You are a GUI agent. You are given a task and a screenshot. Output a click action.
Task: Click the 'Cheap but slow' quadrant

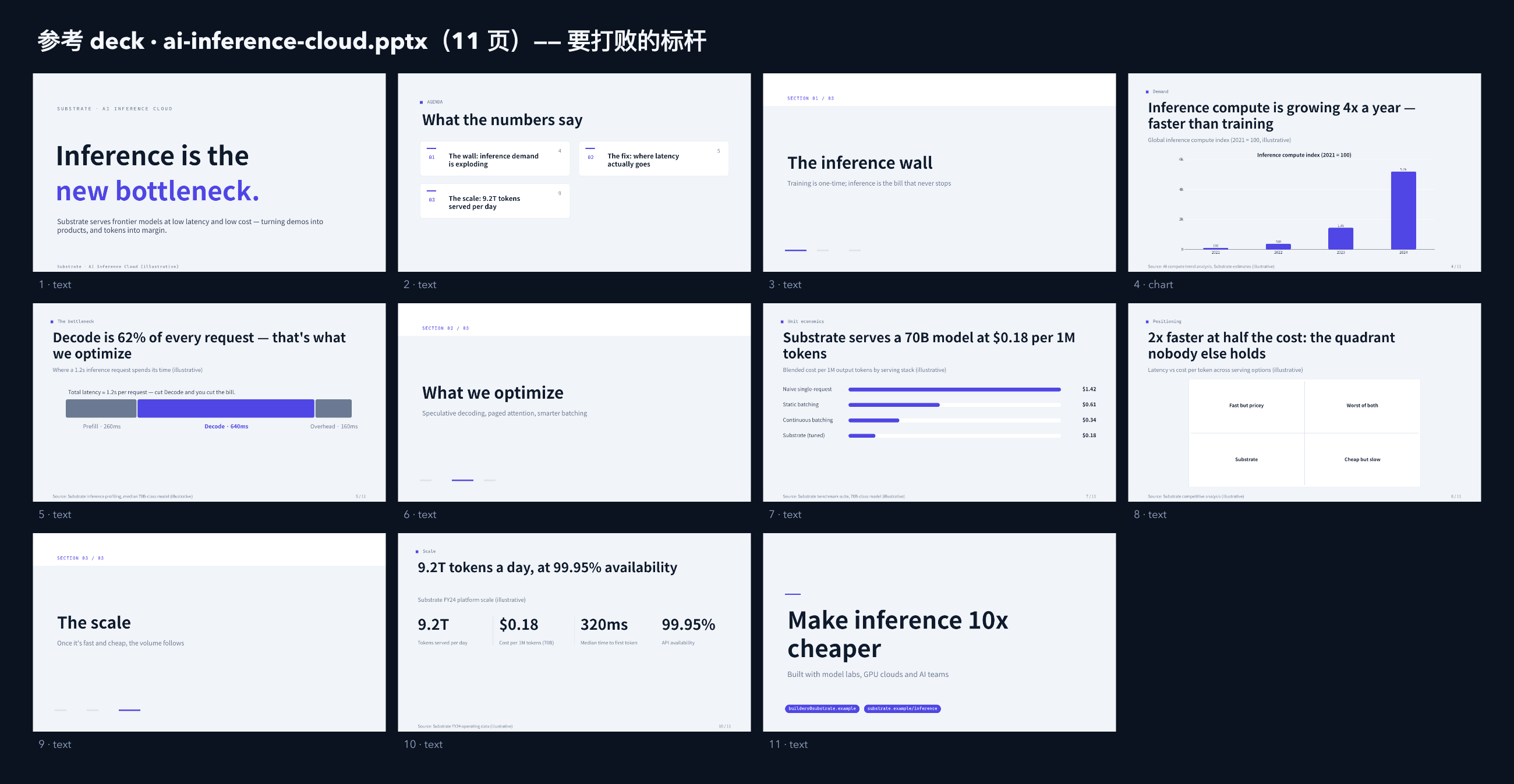[1362, 460]
